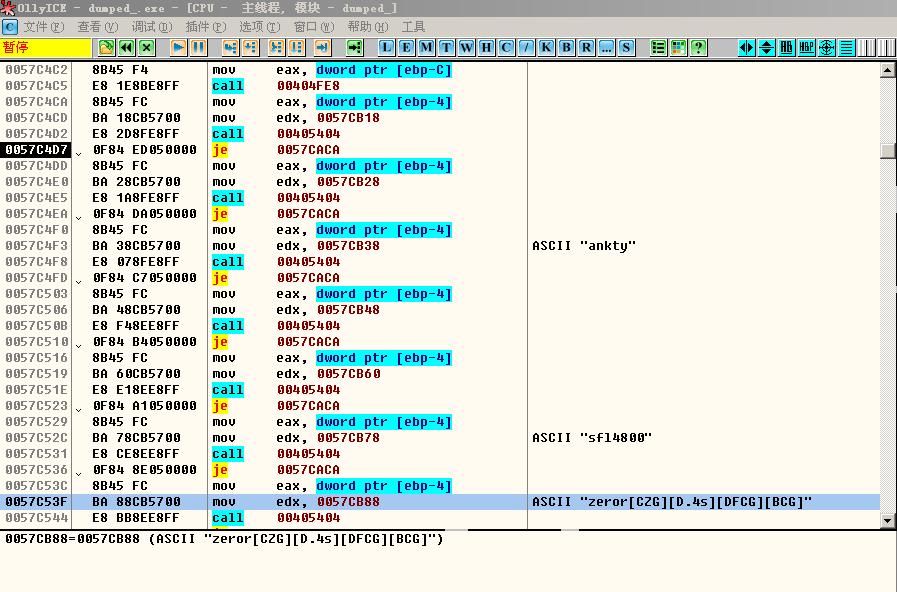Run the program with play icon

coord(178,47)
